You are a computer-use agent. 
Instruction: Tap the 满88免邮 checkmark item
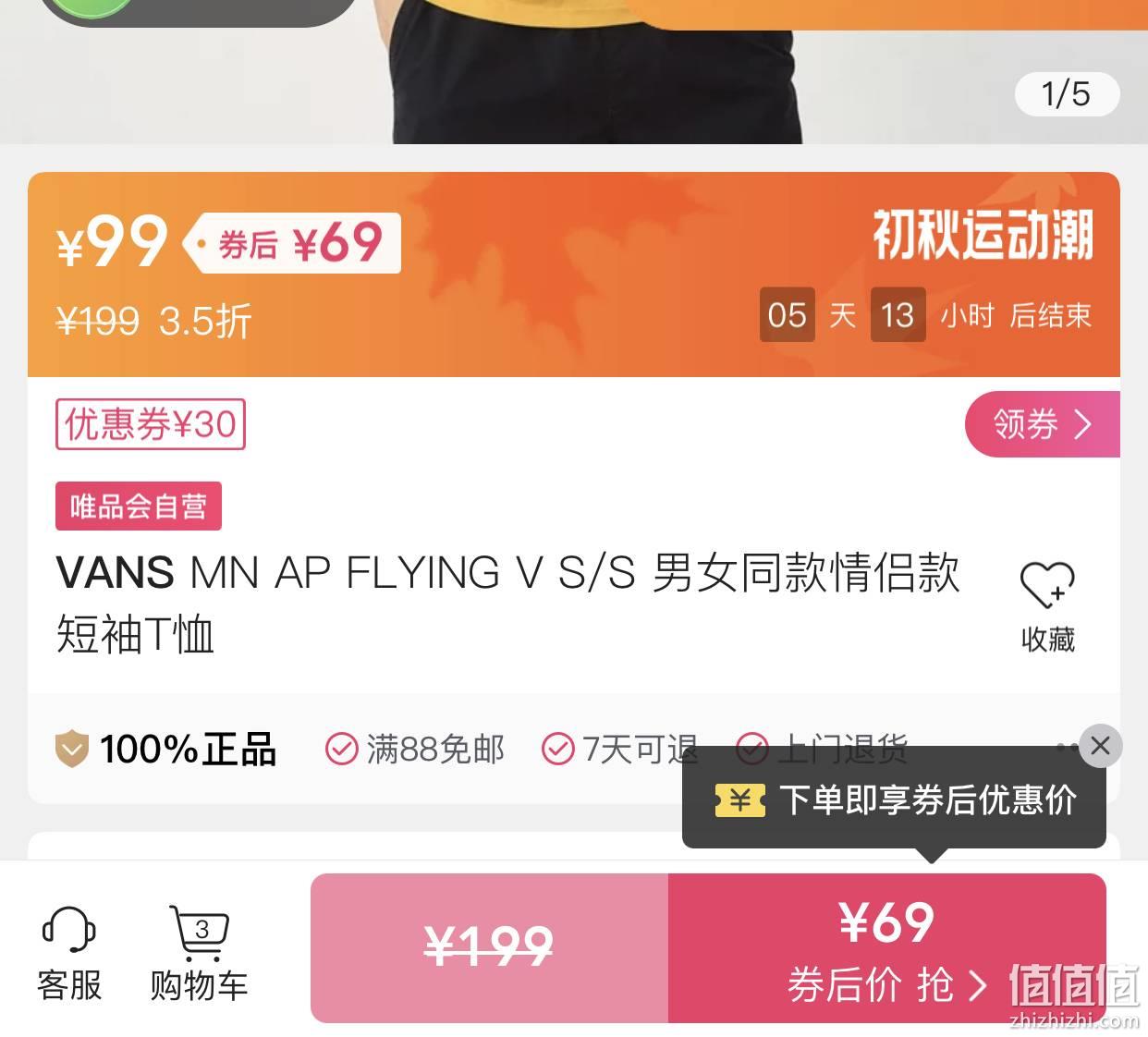pyautogui.click(x=415, y=749)
